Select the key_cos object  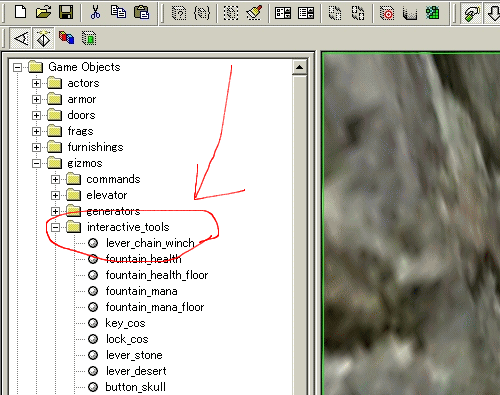pyautogui.click(x=125, y=323)
